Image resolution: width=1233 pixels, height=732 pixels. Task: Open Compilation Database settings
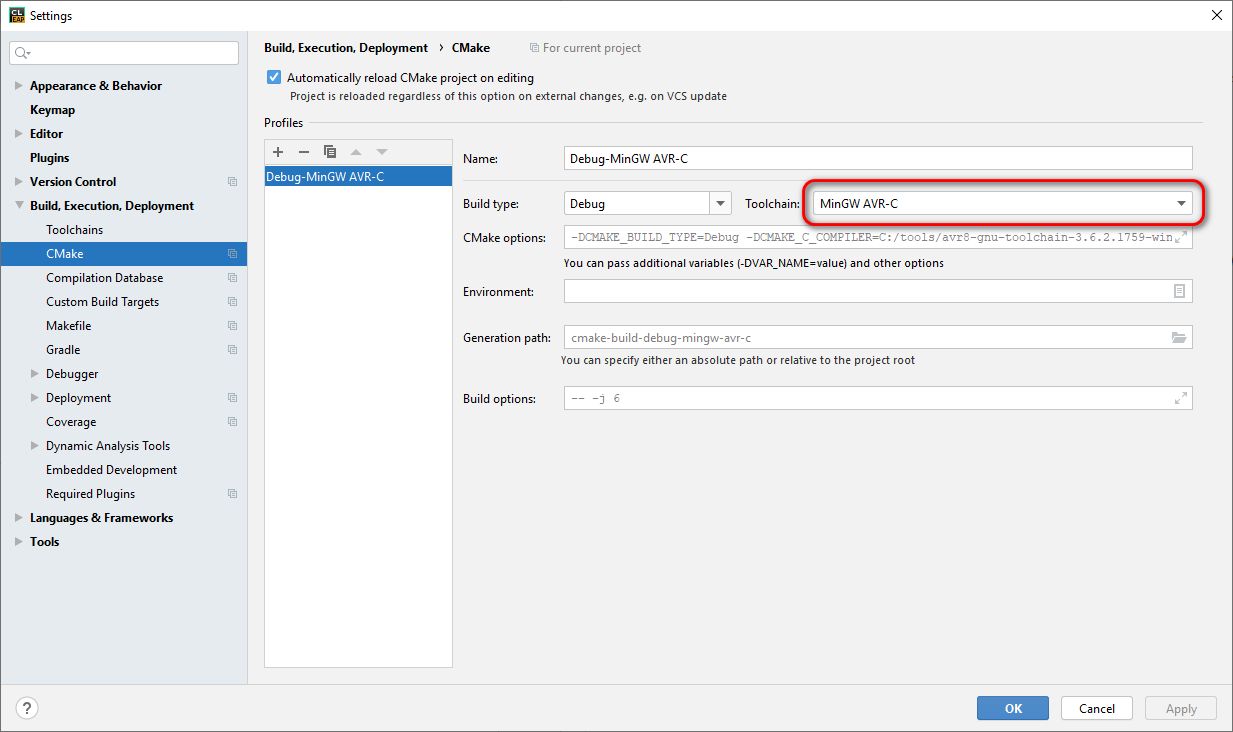click(104, 278)
